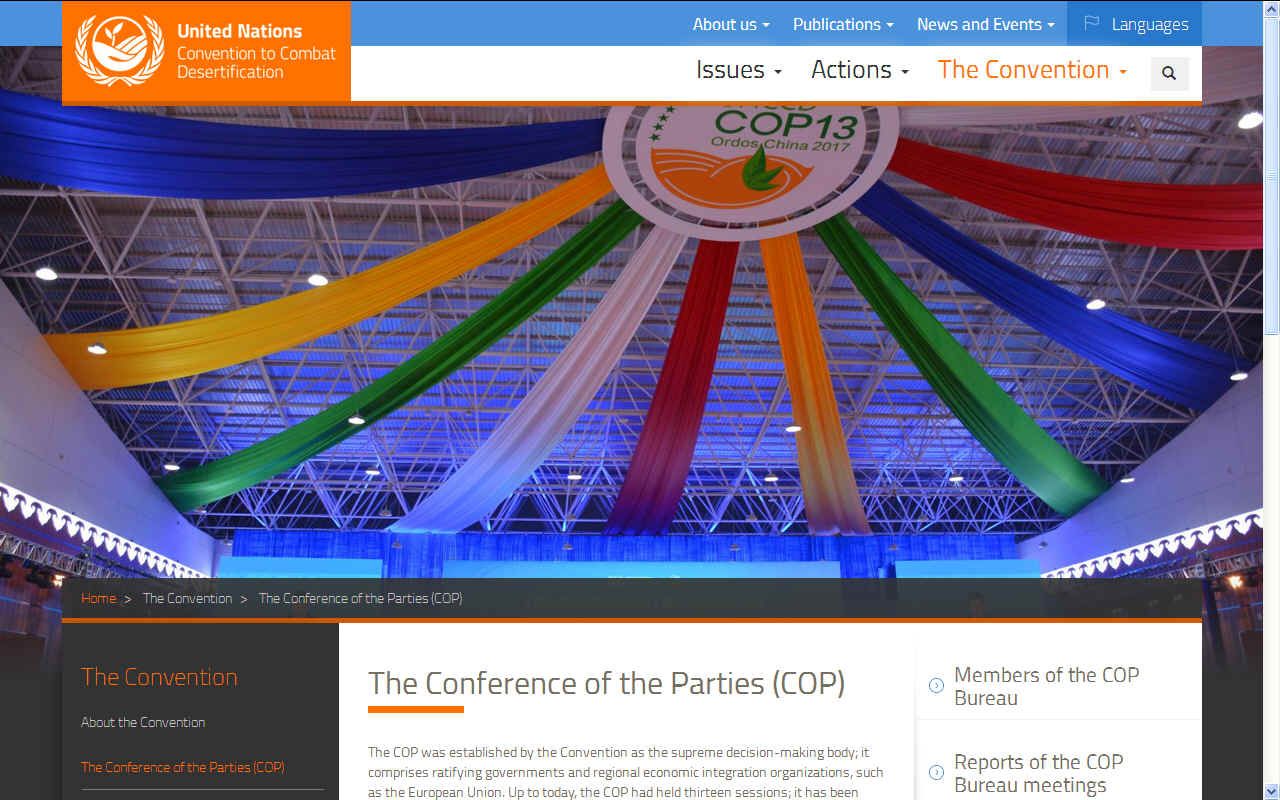Click The Conference of the Parties (COP) page heading
The height and width of the screenshot is (800, 1280).
(607, 683)
